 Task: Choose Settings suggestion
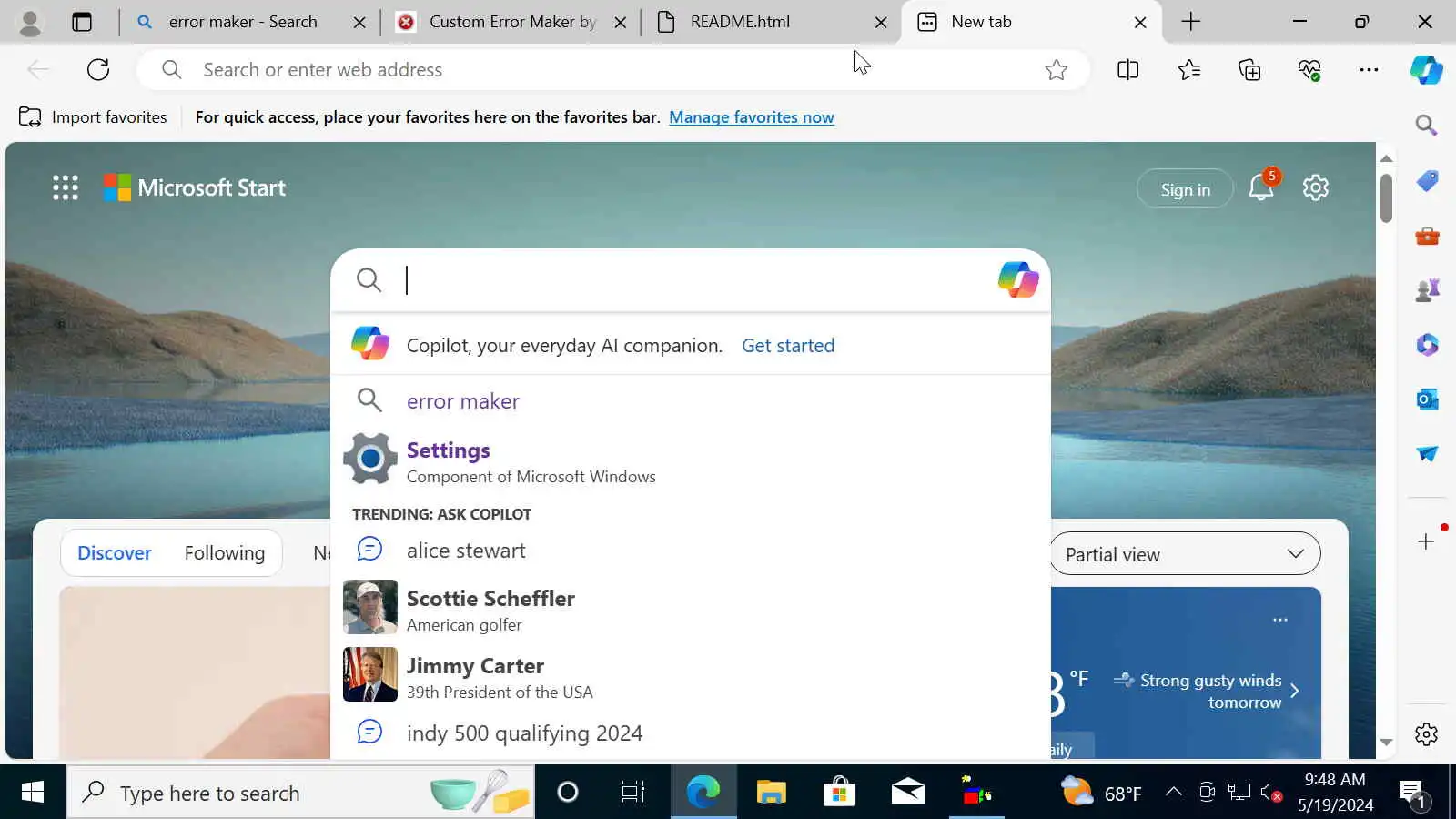[690, 461]
